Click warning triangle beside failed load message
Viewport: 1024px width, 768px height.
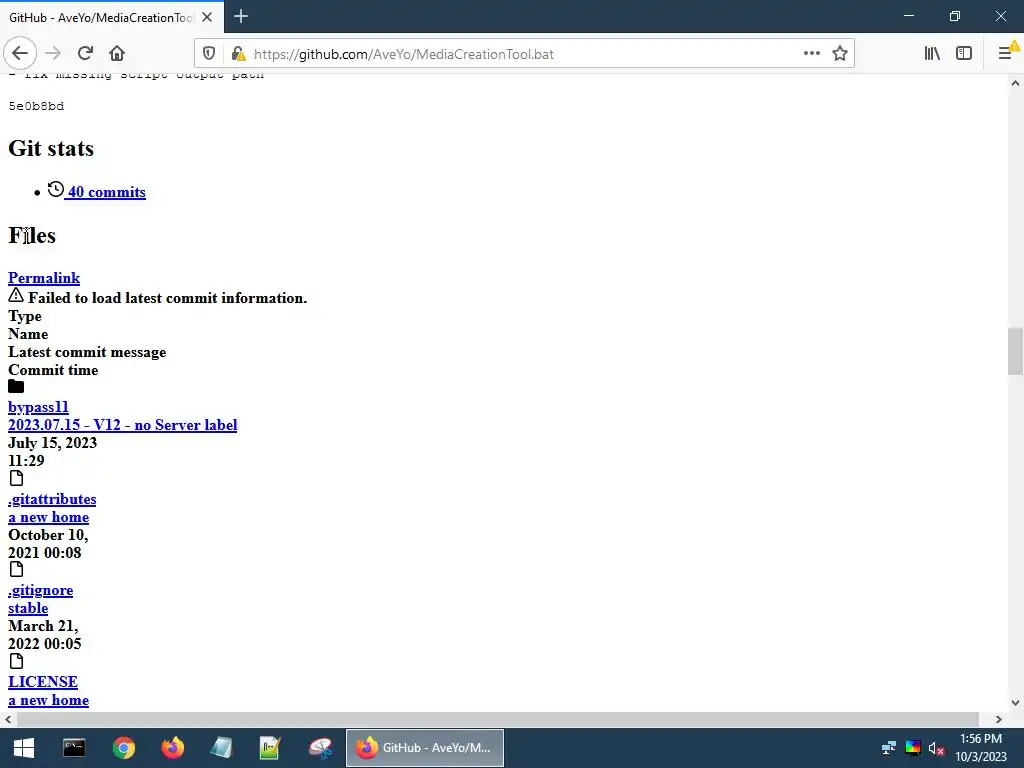tap(16, 295)
